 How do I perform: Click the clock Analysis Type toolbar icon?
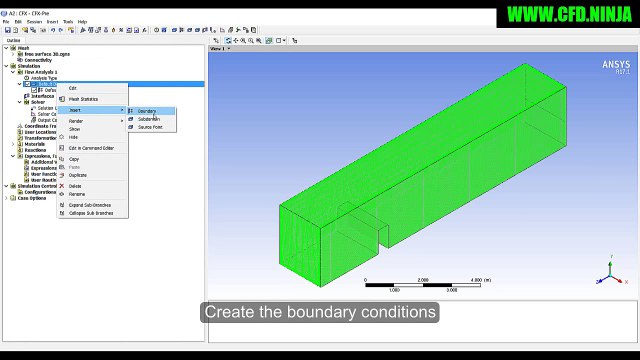156,30
